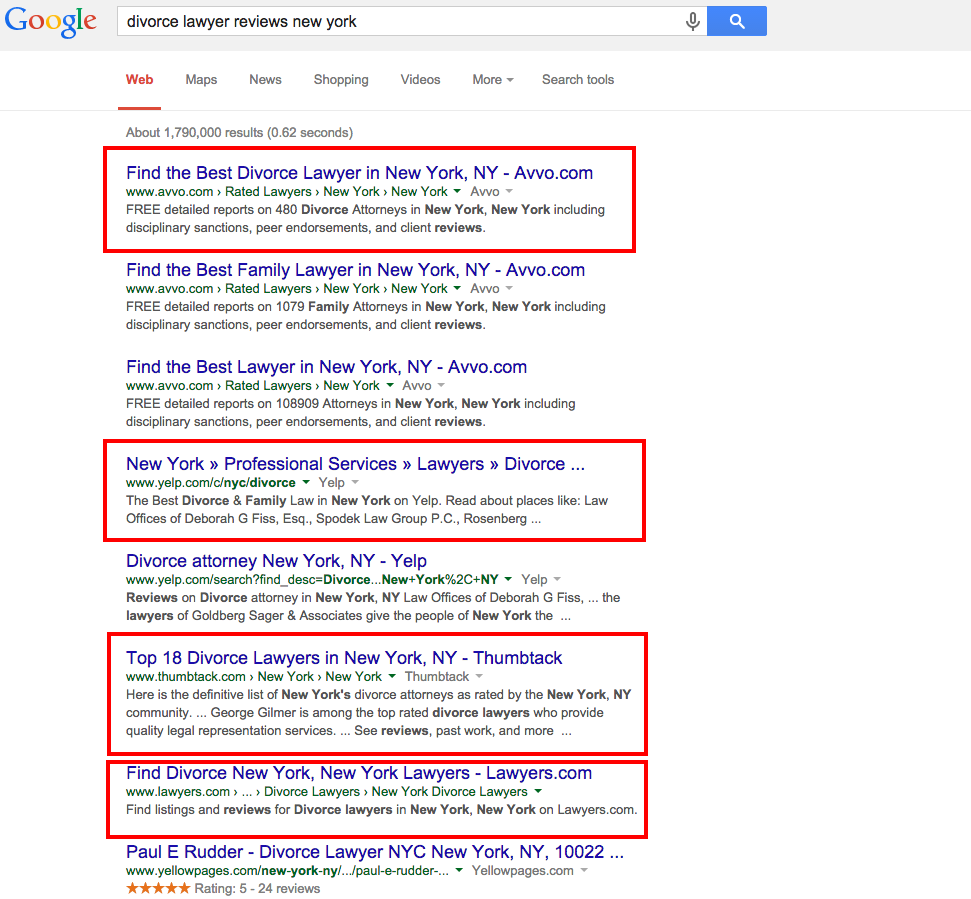The height and width of the screenshot is (899, 971).
Task: Click snippet 'The Best Divorce & Family Law in New York'
Action: 367,510
